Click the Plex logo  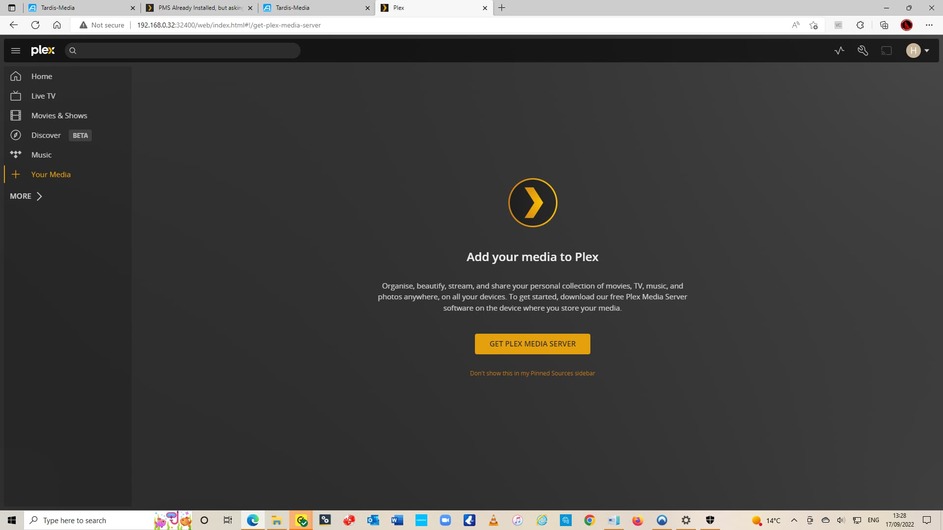pyautogui.click(x=43, y=51)
